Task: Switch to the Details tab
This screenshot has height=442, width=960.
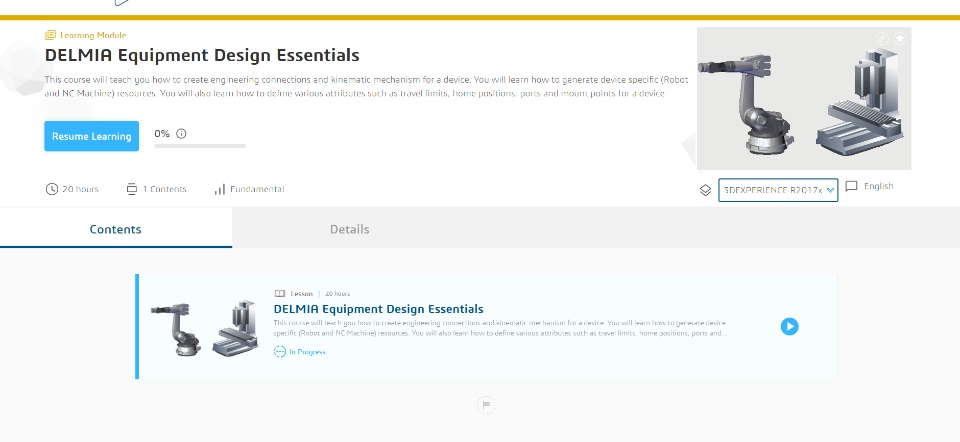Action: click(350, 229)
